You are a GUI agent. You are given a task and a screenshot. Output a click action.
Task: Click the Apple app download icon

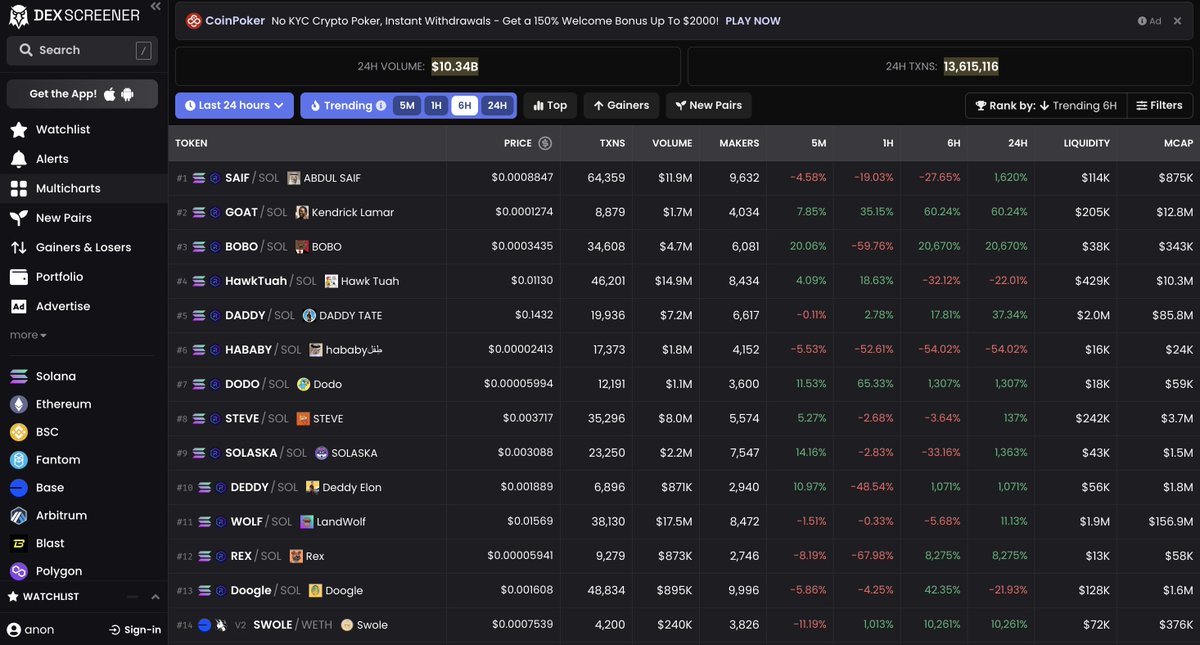point(110,93)
